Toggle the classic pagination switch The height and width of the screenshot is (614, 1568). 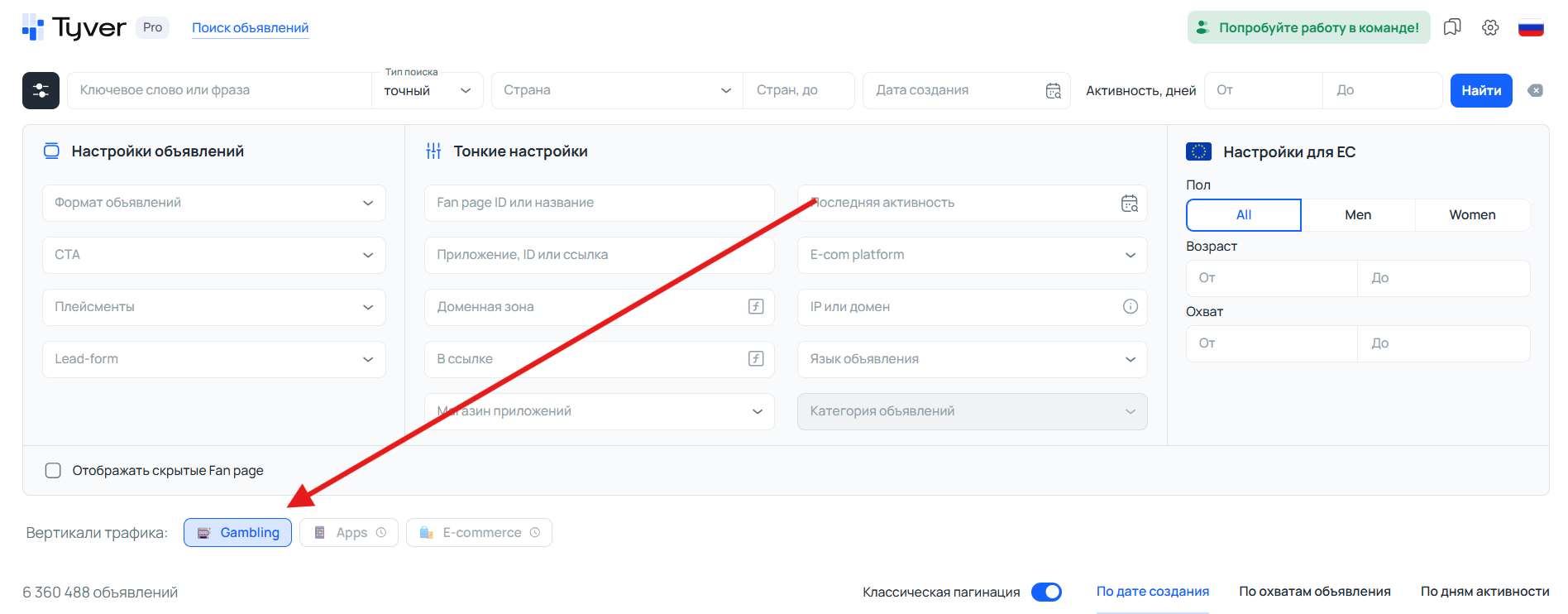(x=1046, y=592)
